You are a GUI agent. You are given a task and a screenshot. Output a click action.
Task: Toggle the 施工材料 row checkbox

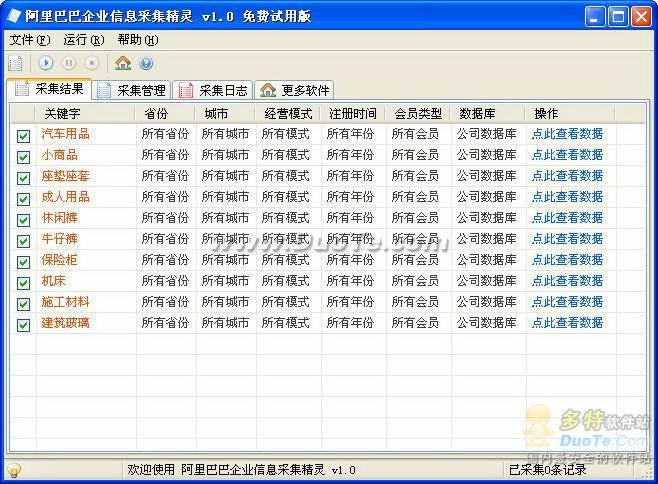click(x=24, y=304)
